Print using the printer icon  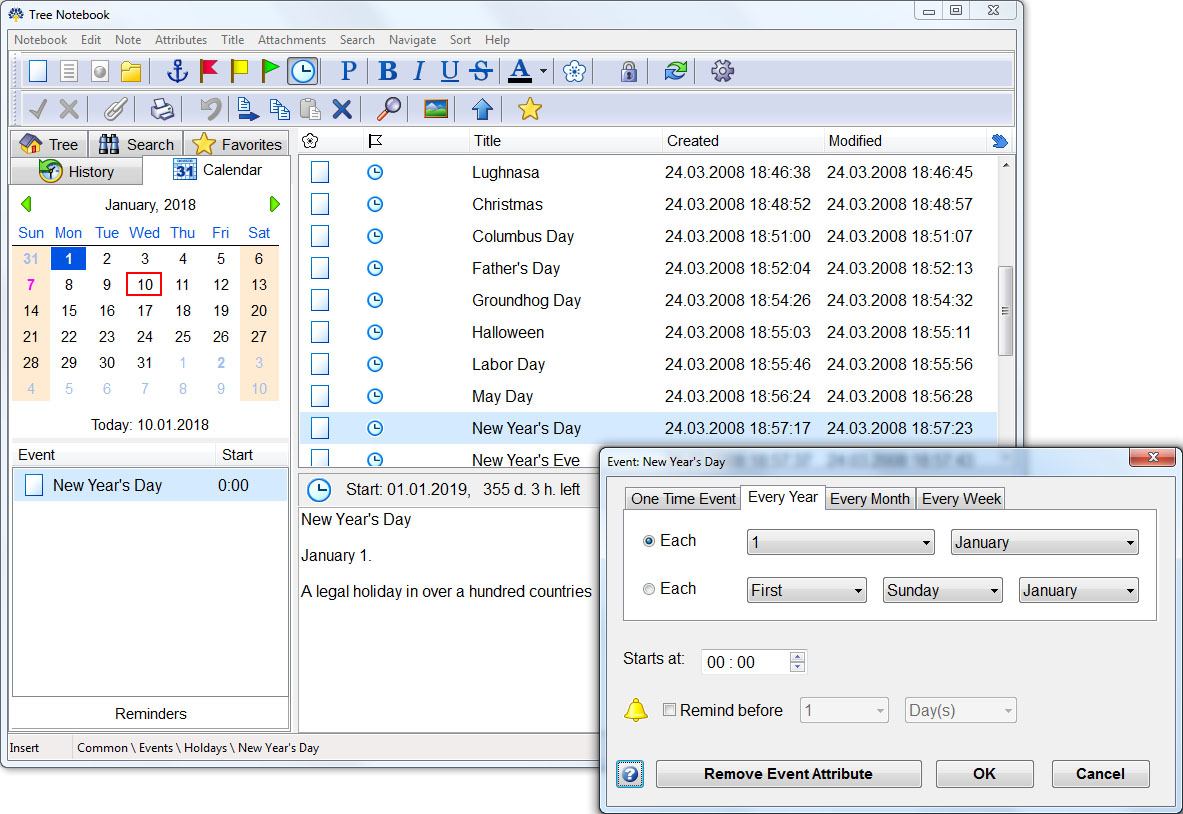pos(161,109)
